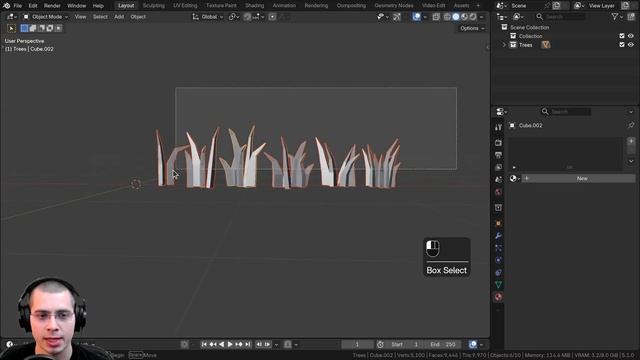Choose the Set new selection mode icon
Viewport: 640px width, 360px height.
[x=24, y=28]
